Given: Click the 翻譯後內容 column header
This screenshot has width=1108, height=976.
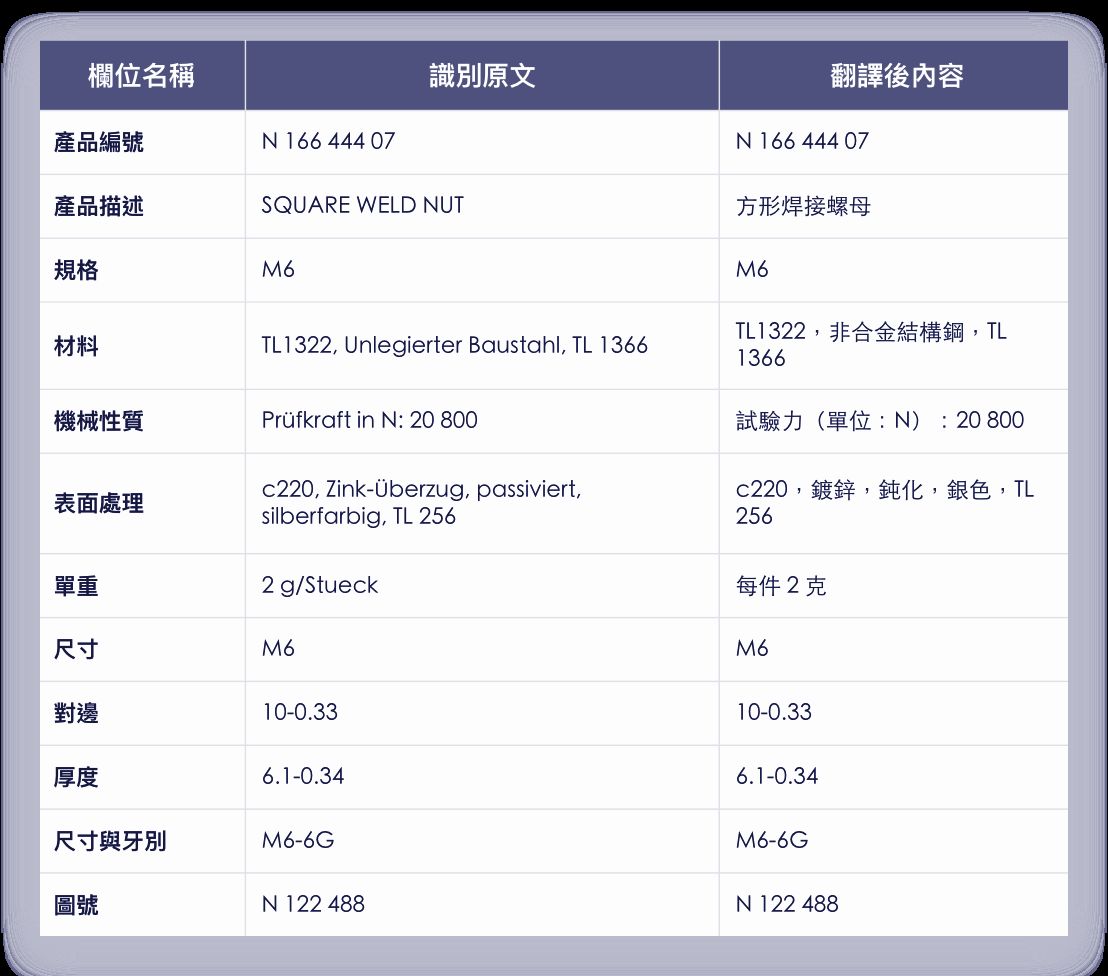Looking at the screenshot, I should 894,76.
